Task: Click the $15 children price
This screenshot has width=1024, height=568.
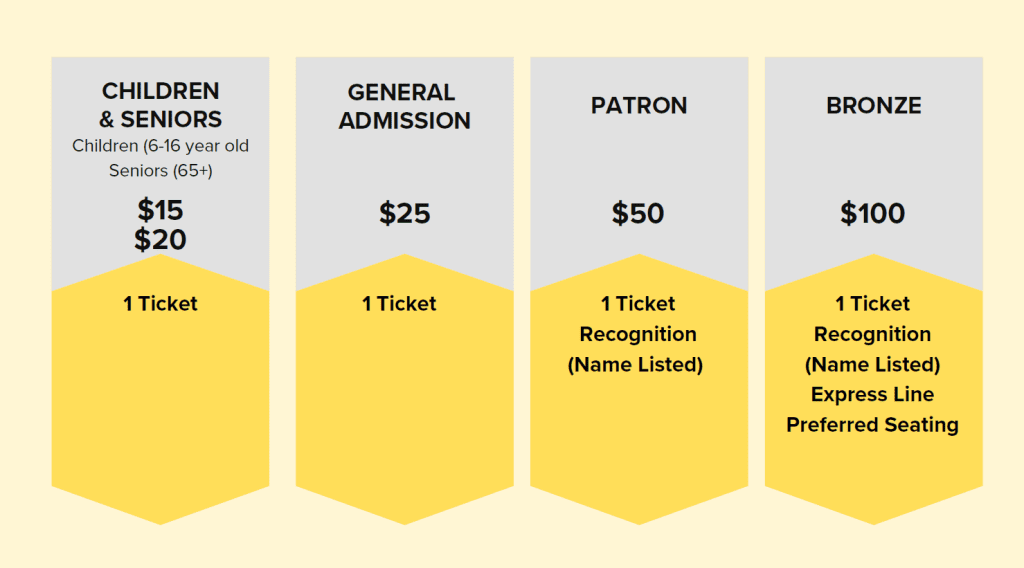Action: [x=161, y=210]
